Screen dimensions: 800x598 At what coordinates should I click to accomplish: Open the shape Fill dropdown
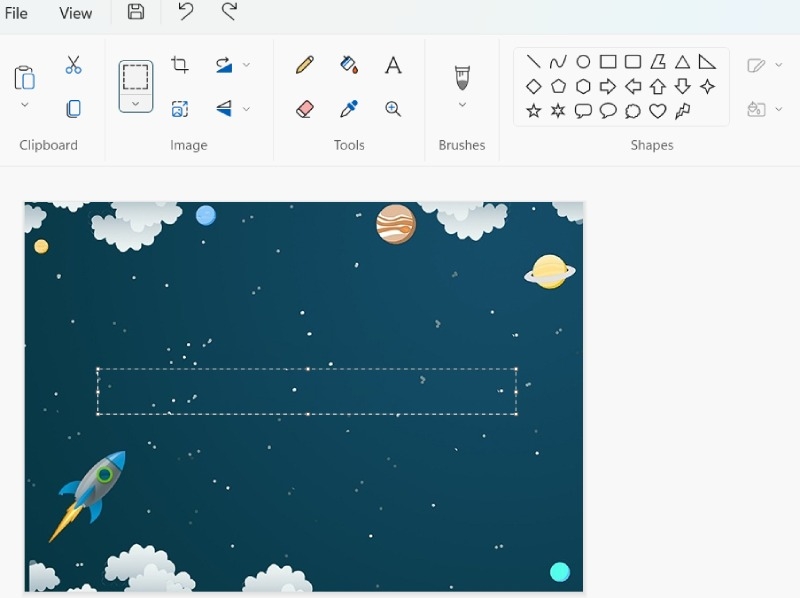(x=779, y=109)
